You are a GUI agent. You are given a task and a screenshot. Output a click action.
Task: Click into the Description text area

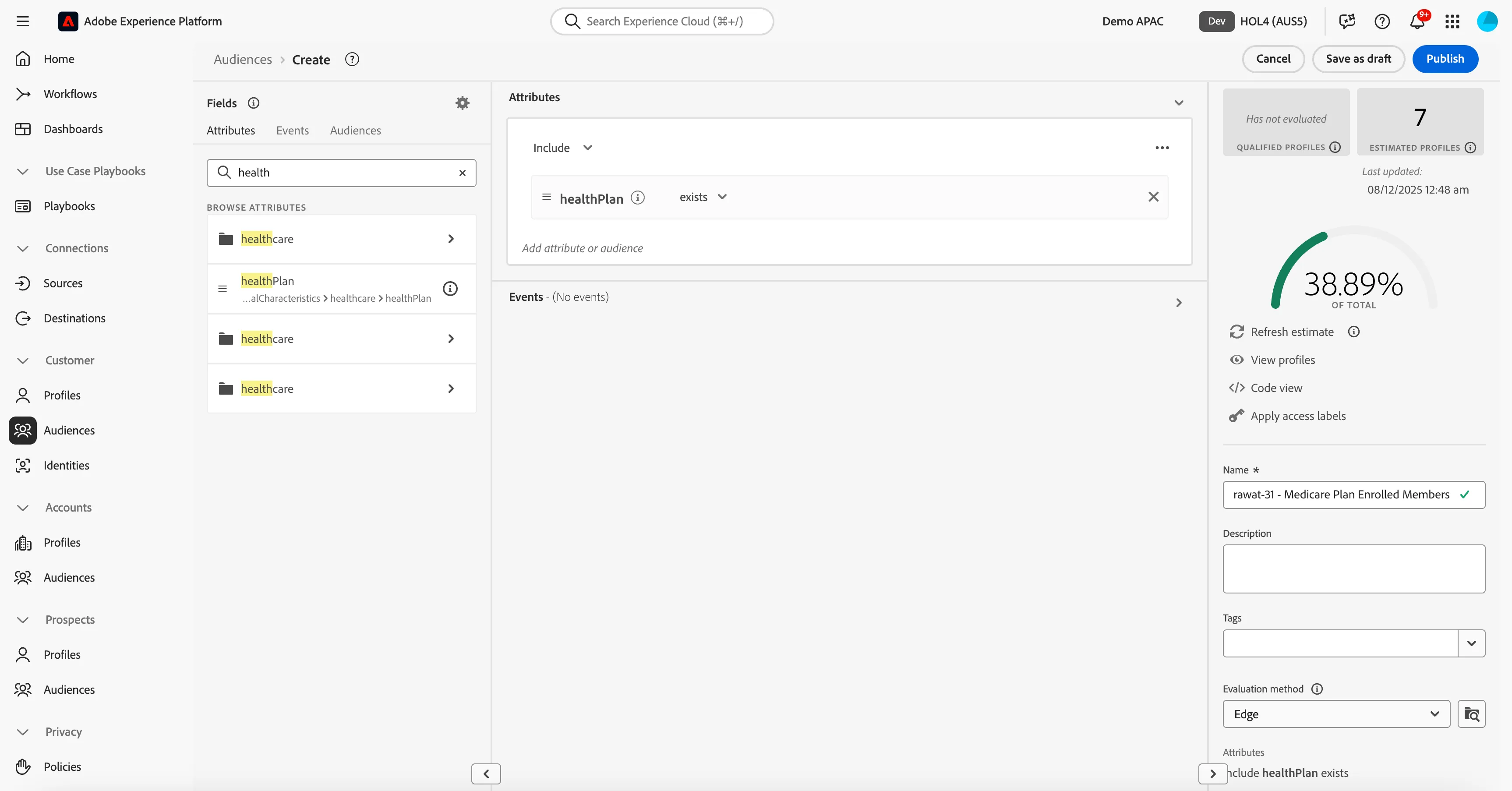point(1353,569)
